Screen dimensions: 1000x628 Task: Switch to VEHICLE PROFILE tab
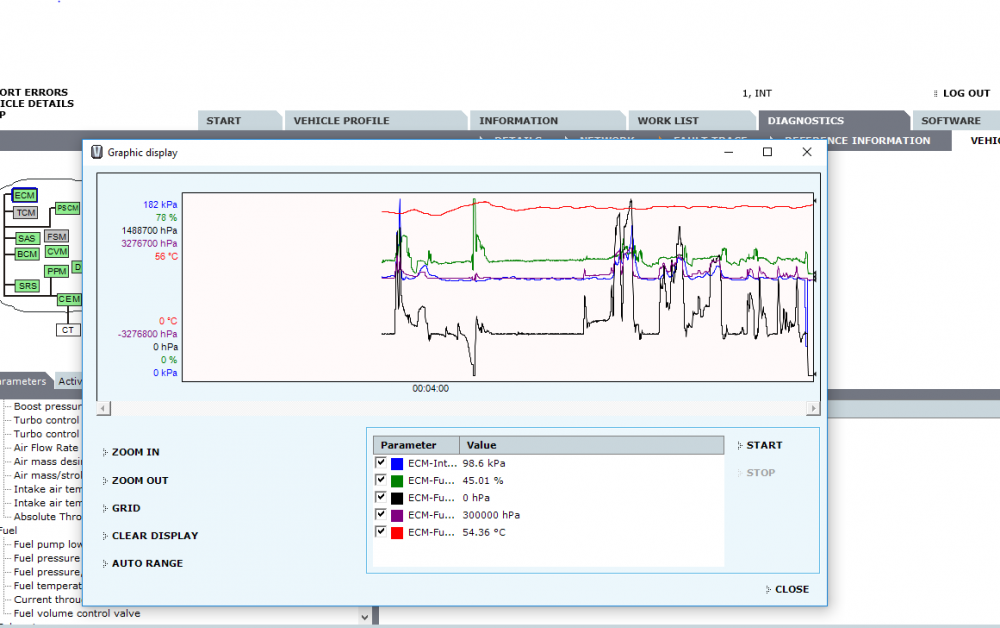(341, 120)
